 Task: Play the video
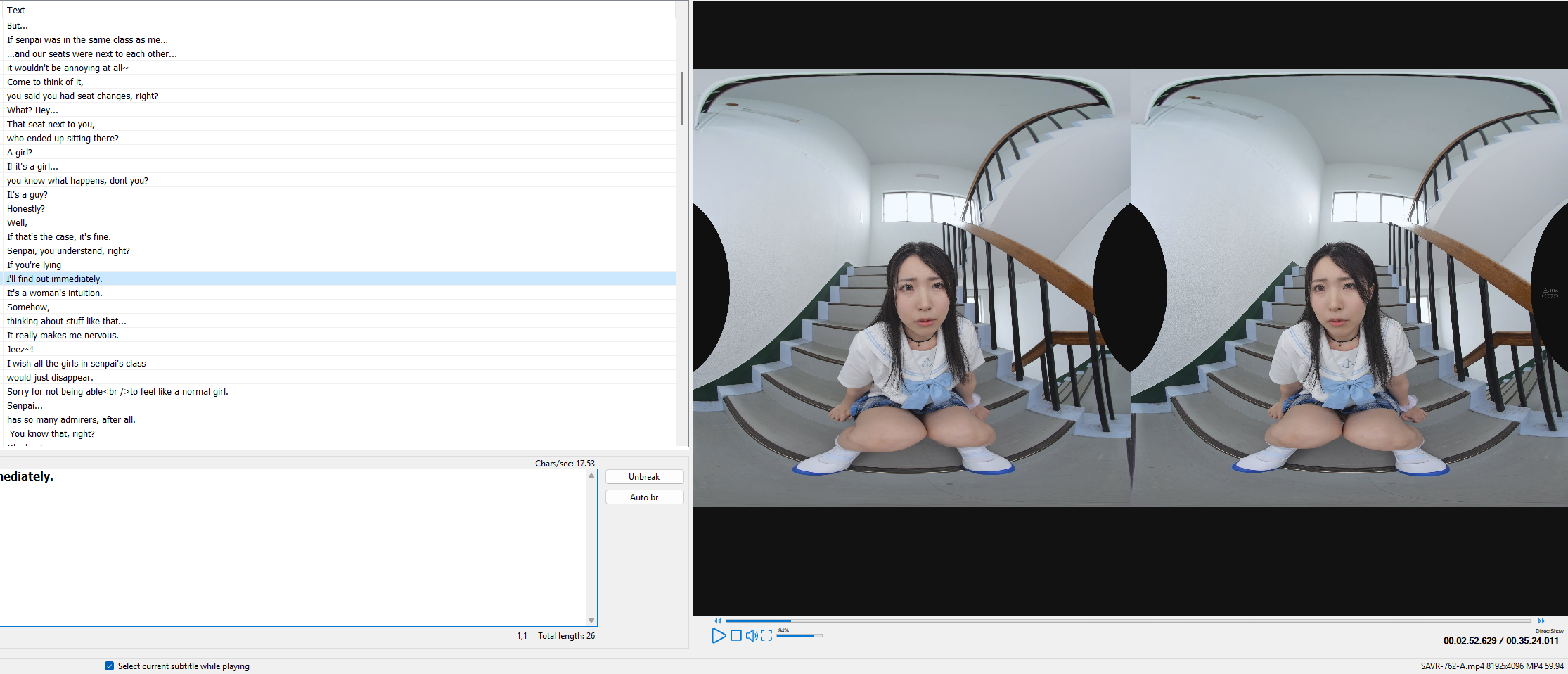[718, 636]
